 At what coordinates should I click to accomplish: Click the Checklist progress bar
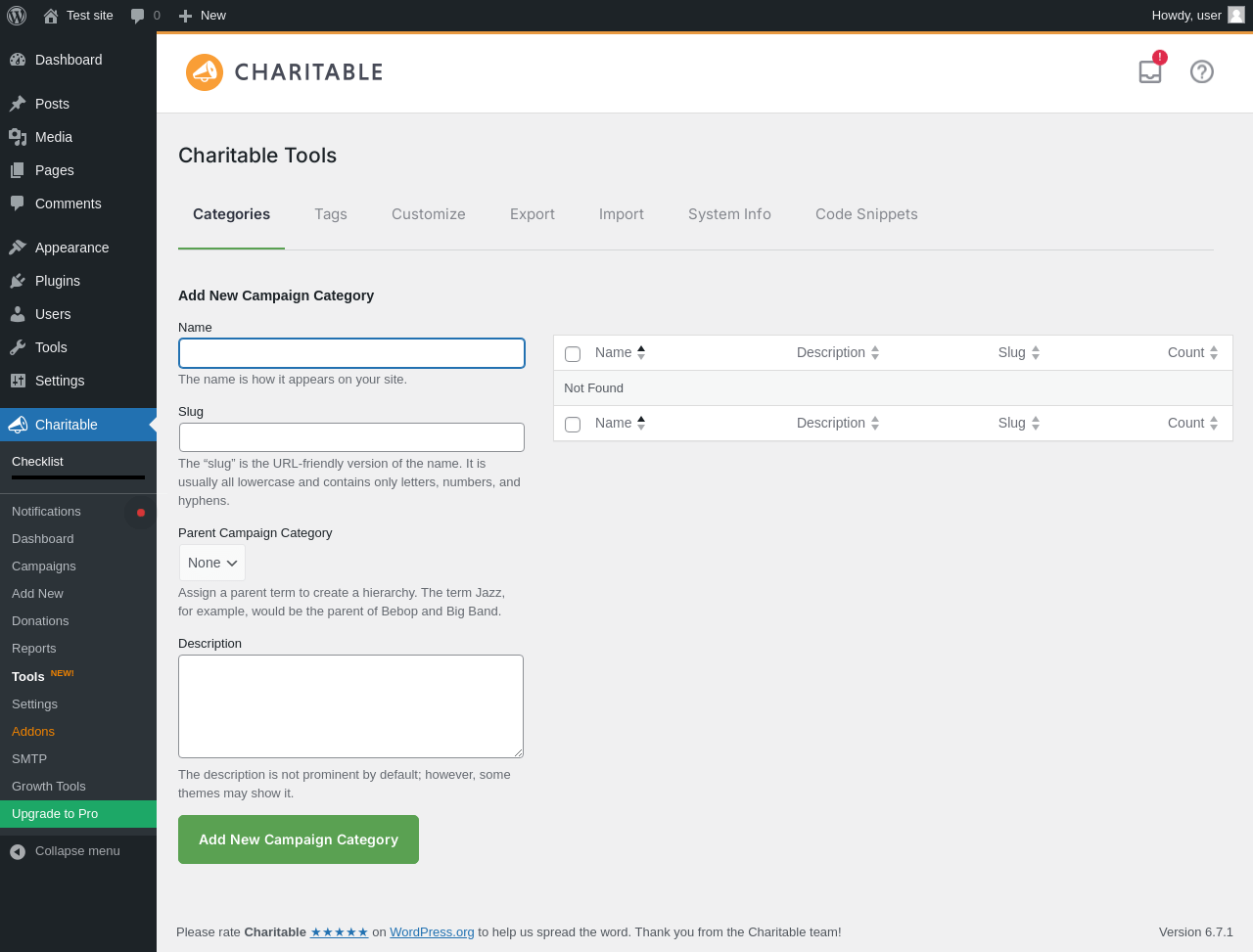click(78, 477)
